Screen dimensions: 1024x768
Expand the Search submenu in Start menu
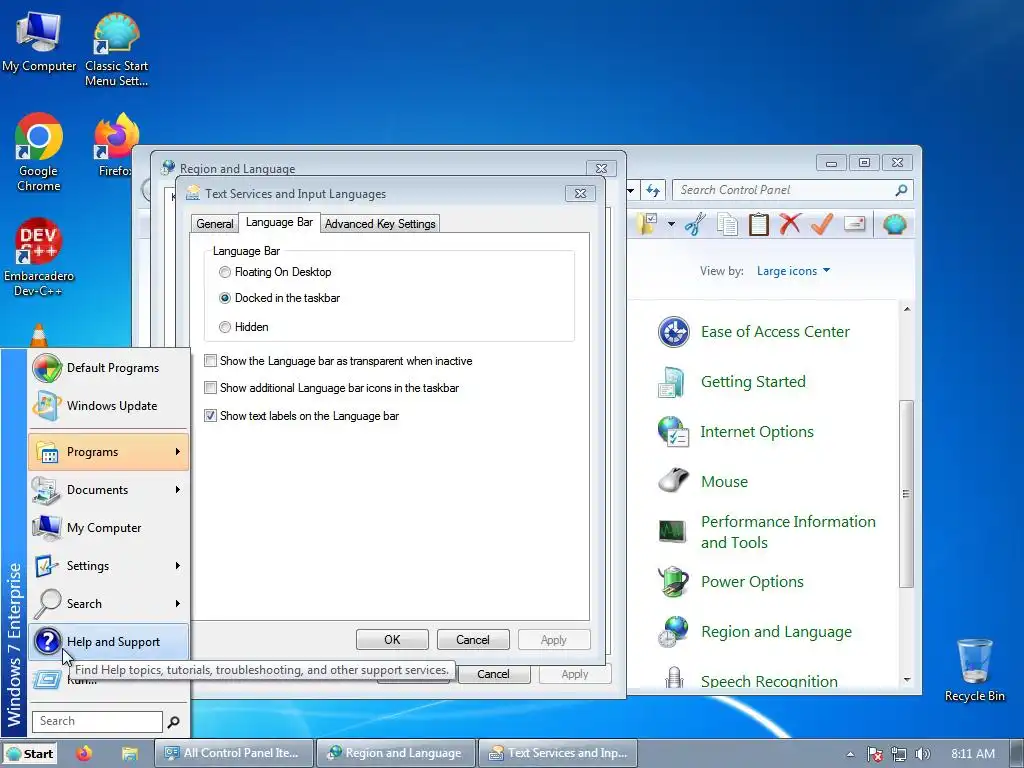coord(109,604)
